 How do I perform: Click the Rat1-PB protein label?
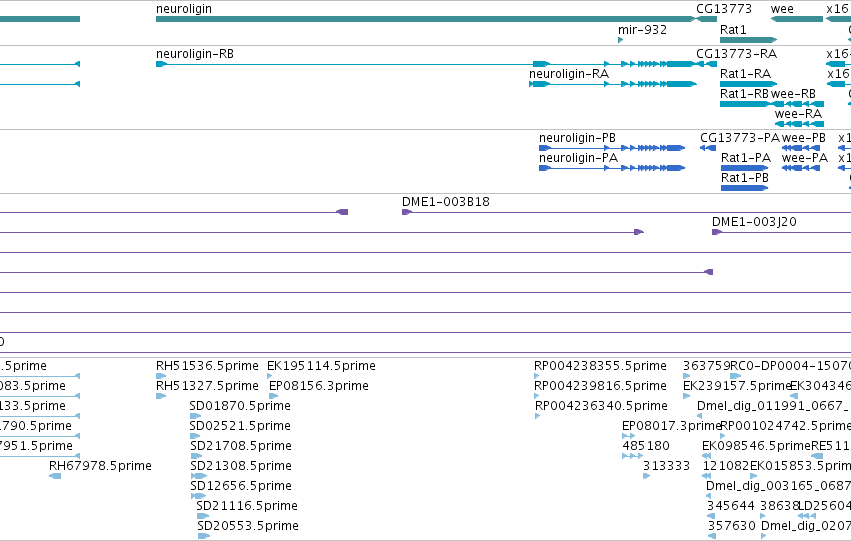(x=745, y=178)
